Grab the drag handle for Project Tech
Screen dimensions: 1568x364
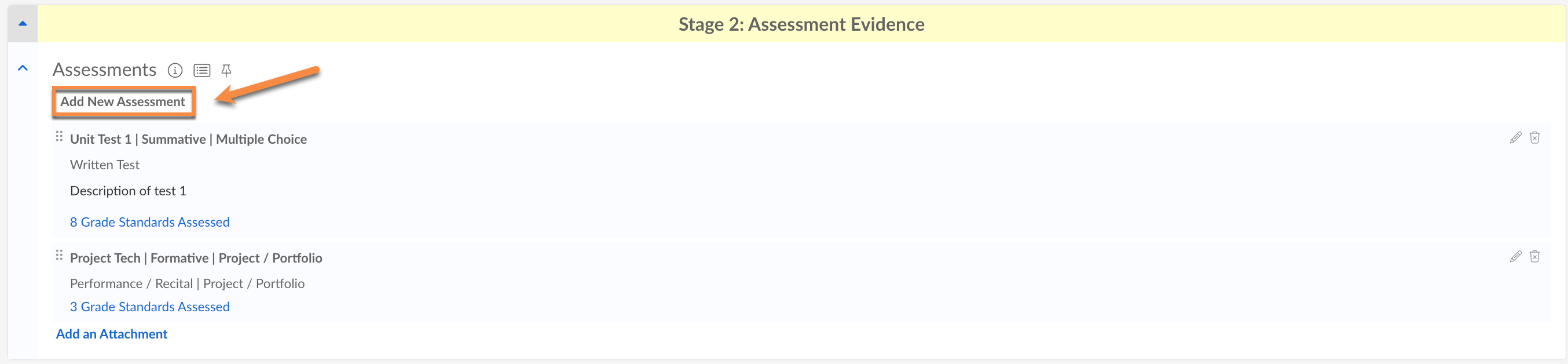(x=59, y=256)
